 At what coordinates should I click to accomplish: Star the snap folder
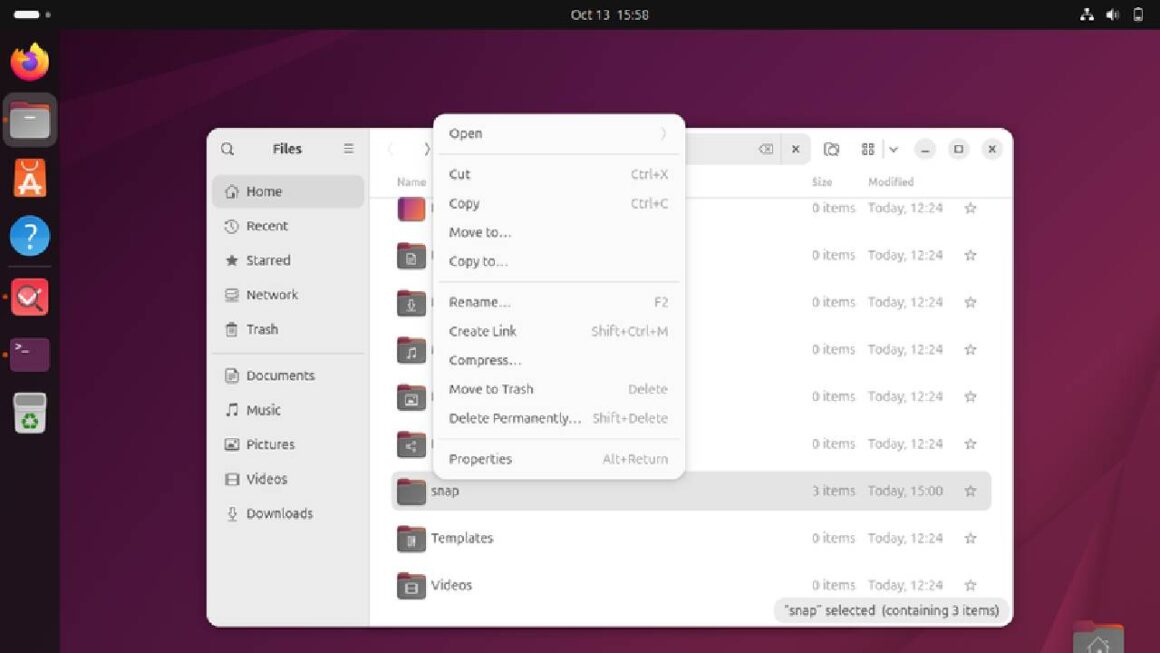(971, 491)
